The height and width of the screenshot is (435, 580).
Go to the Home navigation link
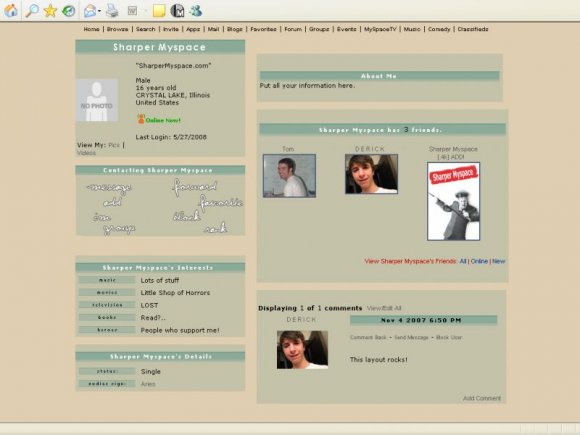pos(91,29)
